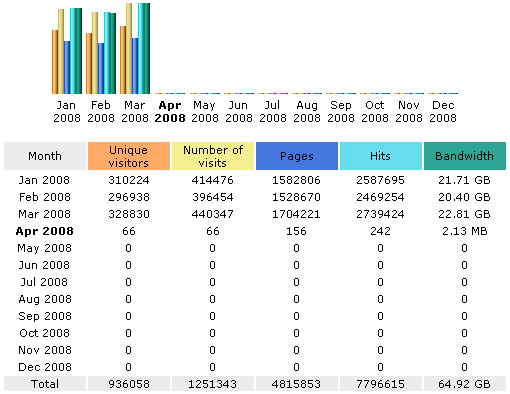510x394 pixels.
Task: Click hits value 2469254
Action: 380,197
